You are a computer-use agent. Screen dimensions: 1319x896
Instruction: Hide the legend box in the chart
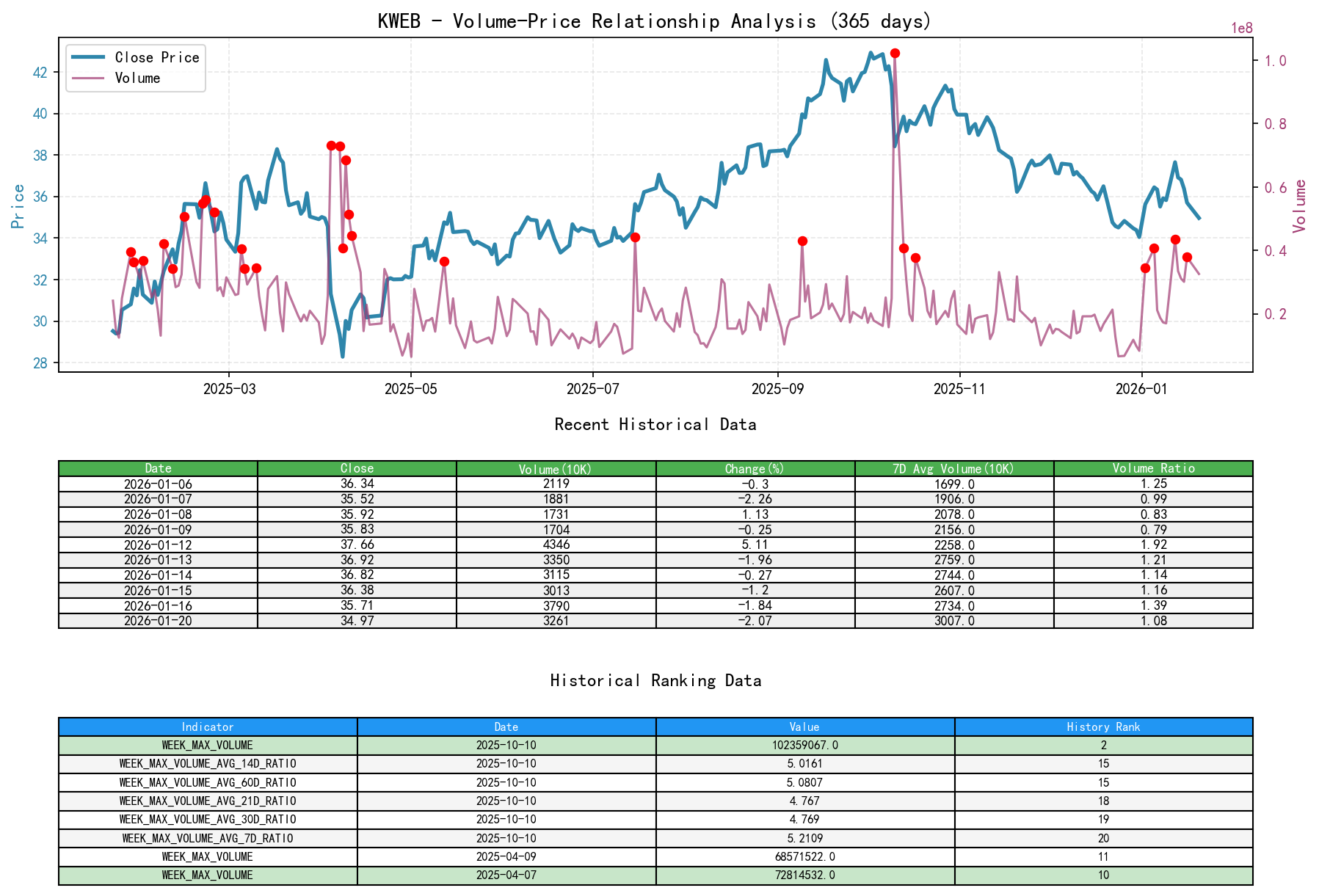(x=135, y=68)
